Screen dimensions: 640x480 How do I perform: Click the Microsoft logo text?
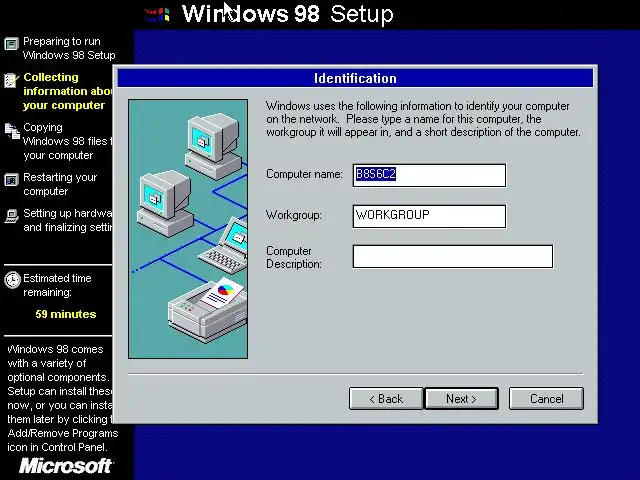tap(66, 466)
